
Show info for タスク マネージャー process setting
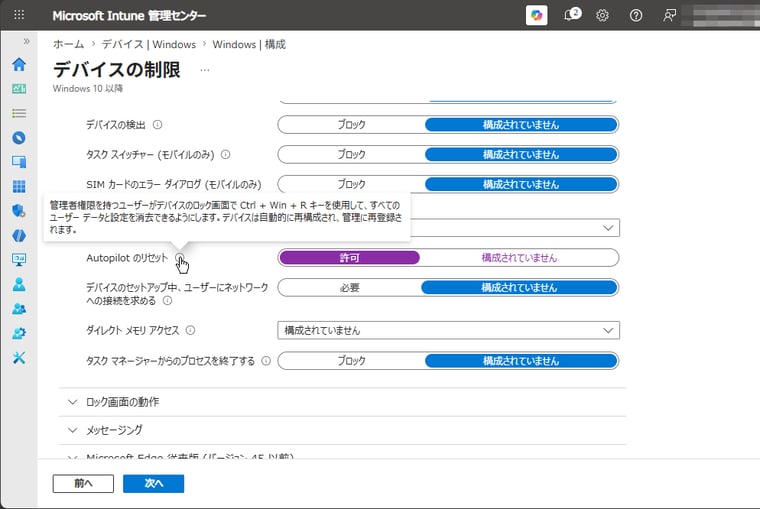pos(266,361)
